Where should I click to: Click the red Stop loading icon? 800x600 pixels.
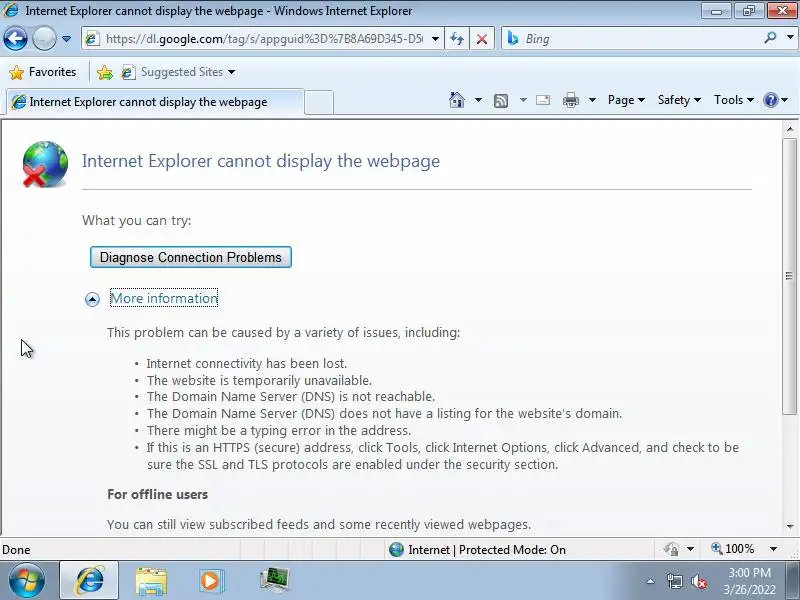(x=482, y=39)
